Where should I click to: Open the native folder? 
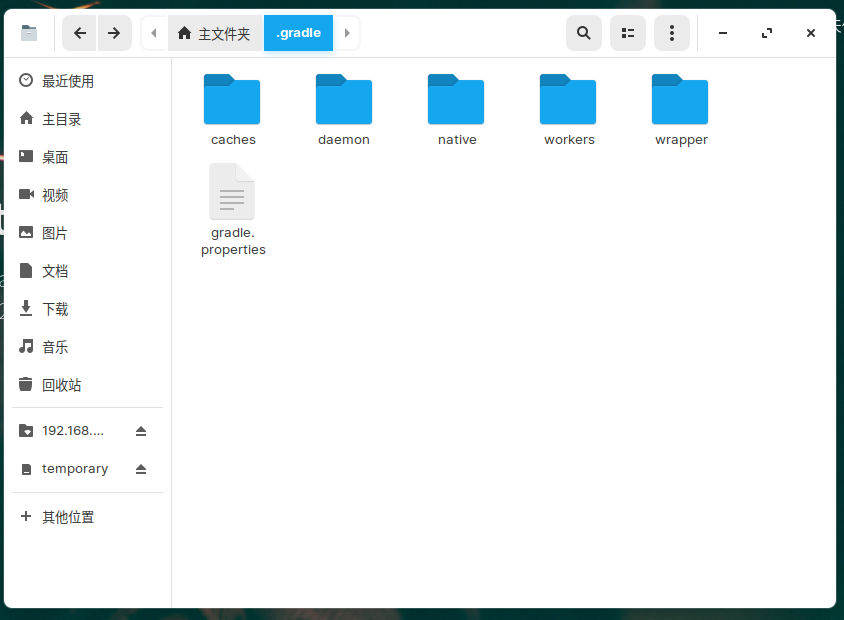tap(456, 110)
